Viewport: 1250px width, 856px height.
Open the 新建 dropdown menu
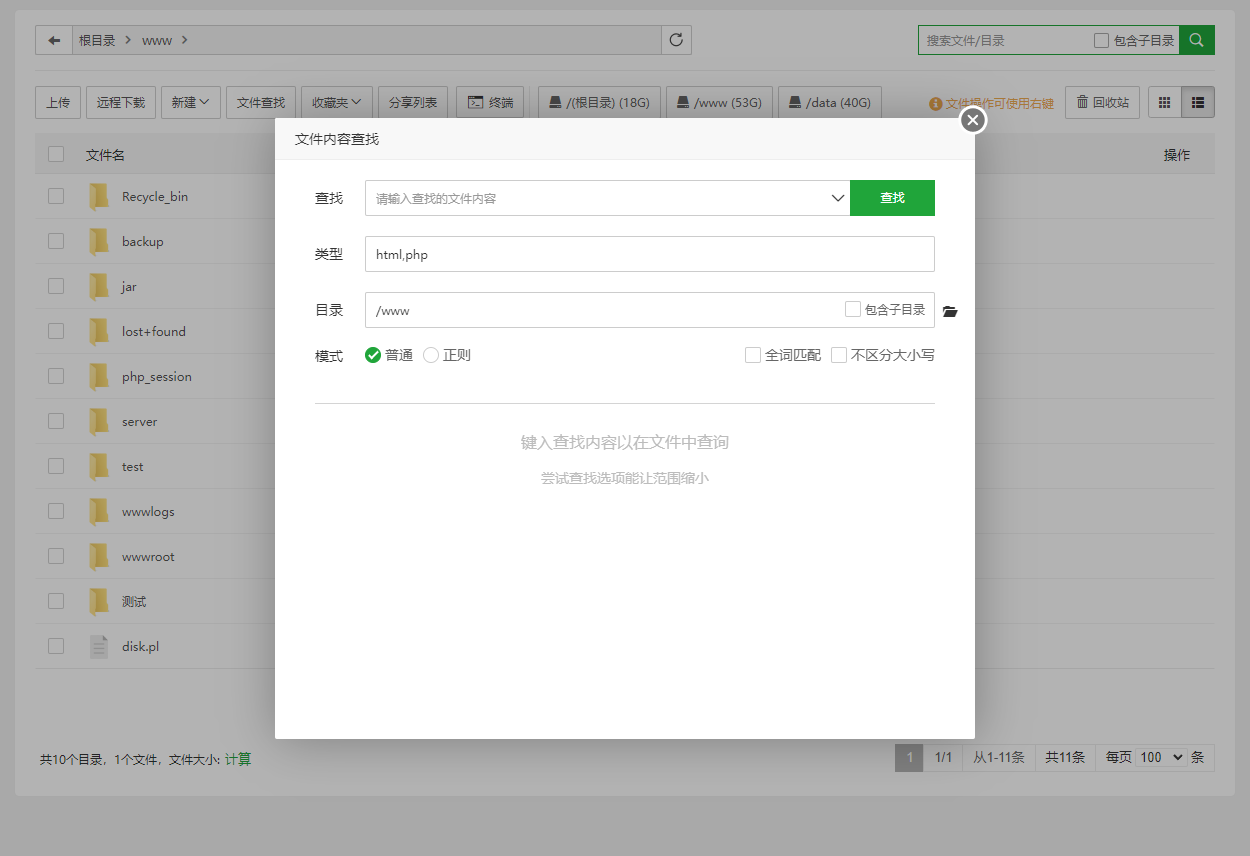190,101
